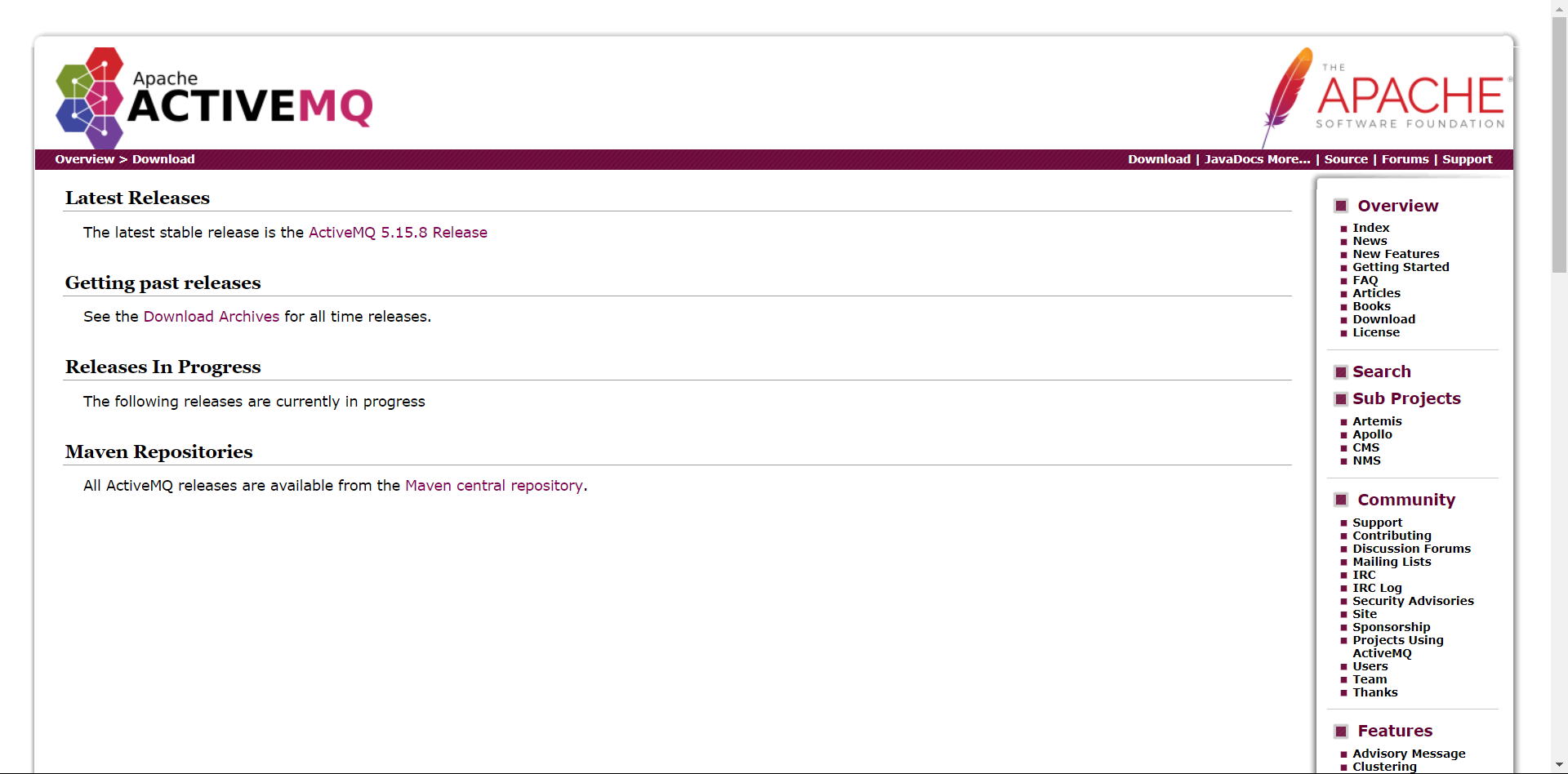Open Site in the Community list

[x=1364, y=614]
